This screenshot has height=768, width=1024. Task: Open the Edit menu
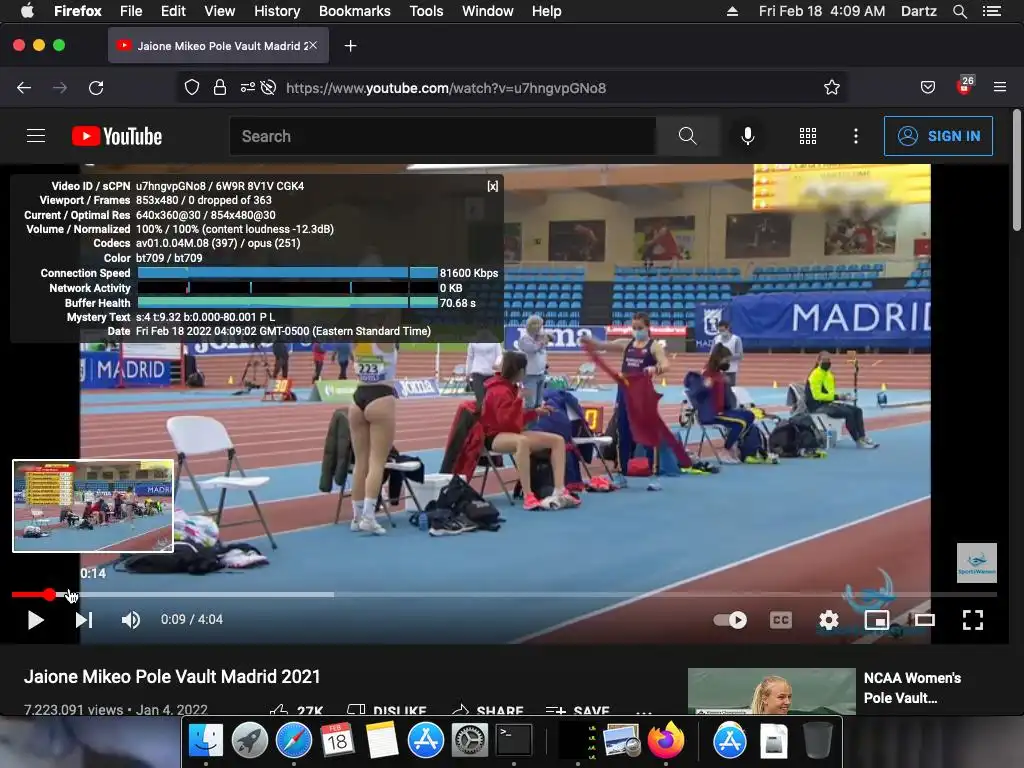pyautogui.click(x=173, y=11)
